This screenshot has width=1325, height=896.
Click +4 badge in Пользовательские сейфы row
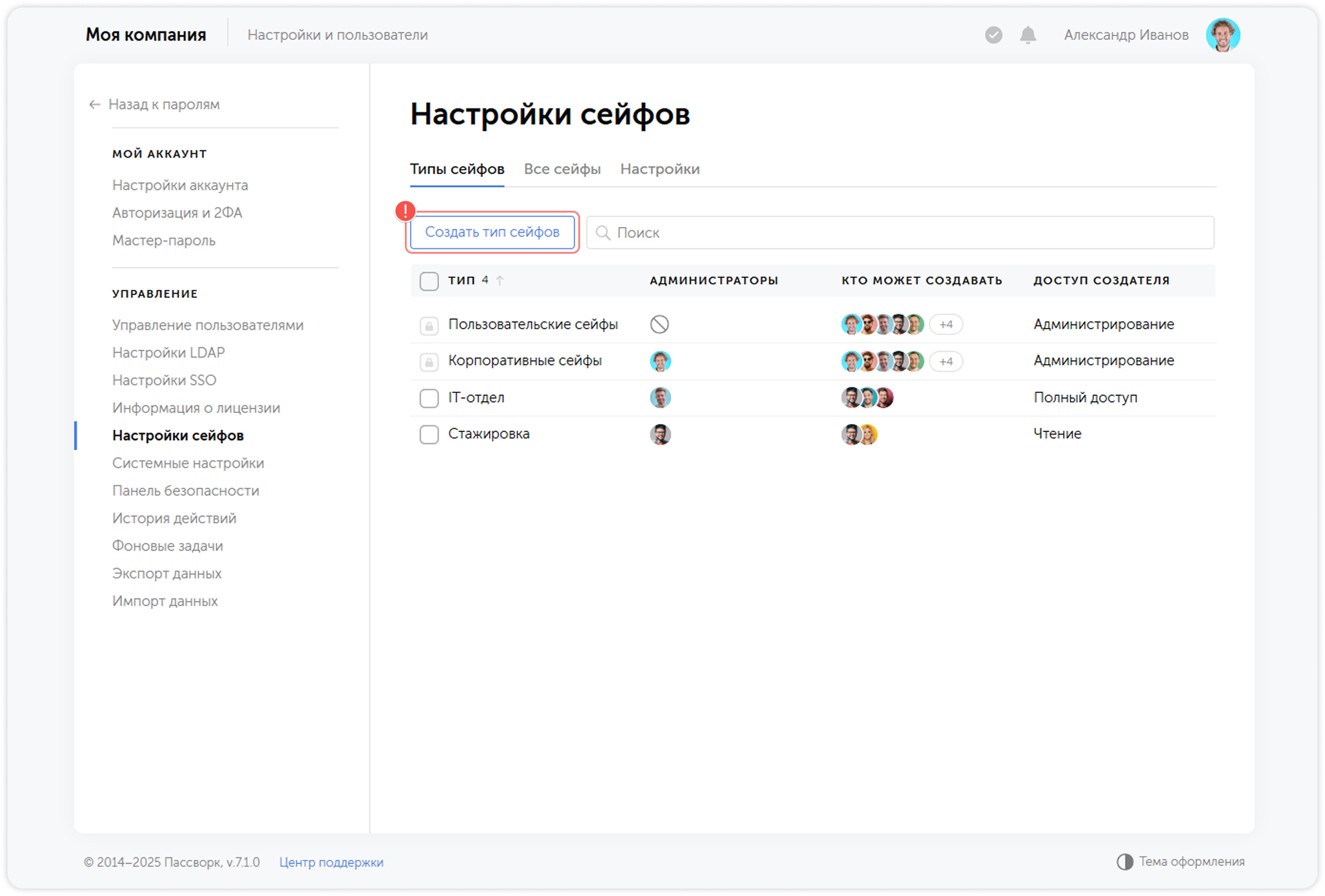pos(946,324)
